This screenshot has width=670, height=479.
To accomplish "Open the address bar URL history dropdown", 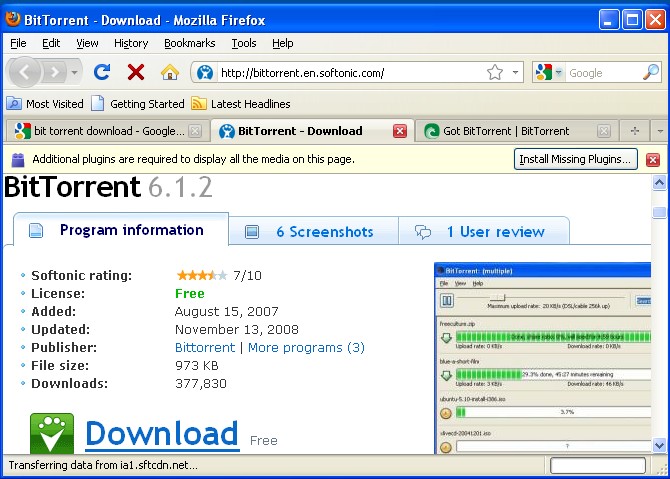I will pos(515,73).
